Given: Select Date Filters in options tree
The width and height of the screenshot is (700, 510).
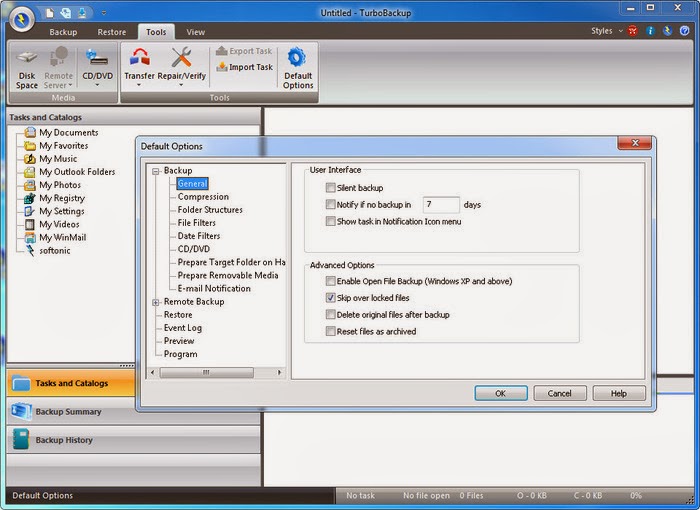Looking at the screenshot, I should [199, 236].
